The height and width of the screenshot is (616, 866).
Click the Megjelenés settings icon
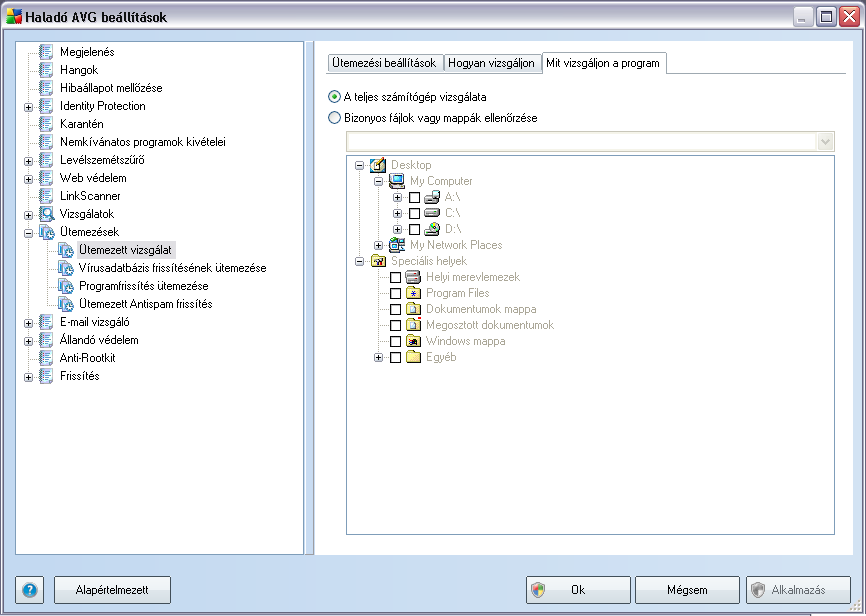pyautogui.click(x=46, y=52)
